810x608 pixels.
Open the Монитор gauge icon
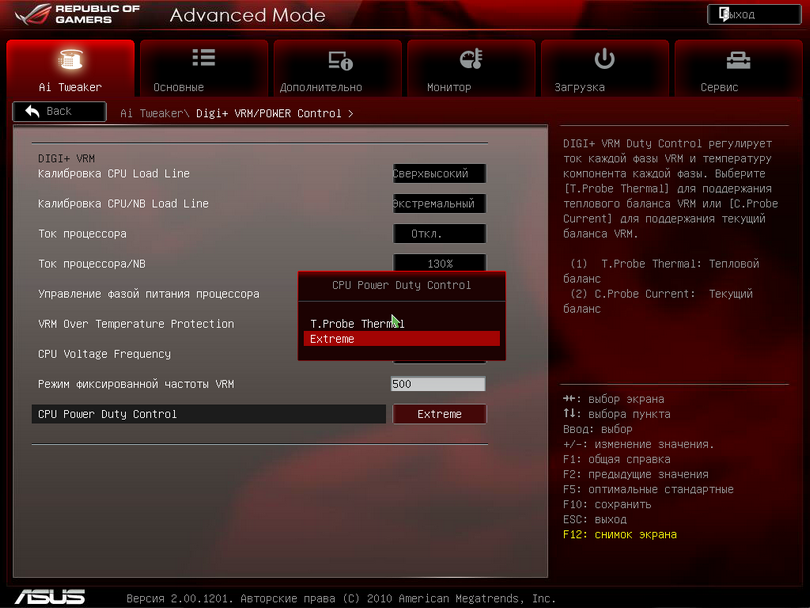click(470, 60)
